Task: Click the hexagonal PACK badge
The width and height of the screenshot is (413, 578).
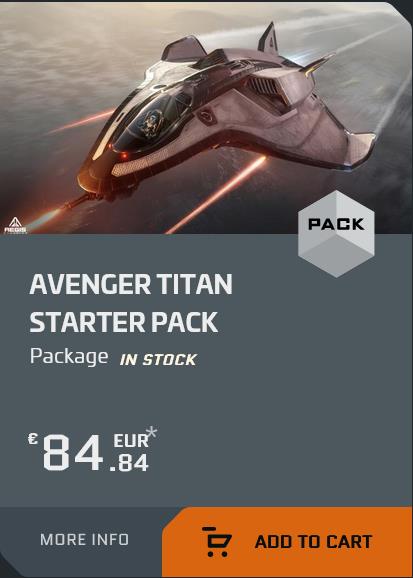Action: (x=336, y=234)
